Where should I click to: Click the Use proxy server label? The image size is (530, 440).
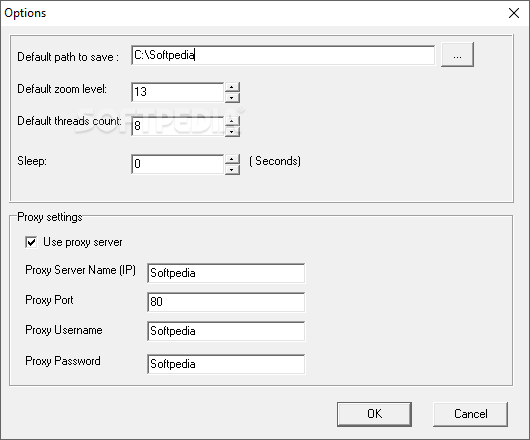pos(83,242)
